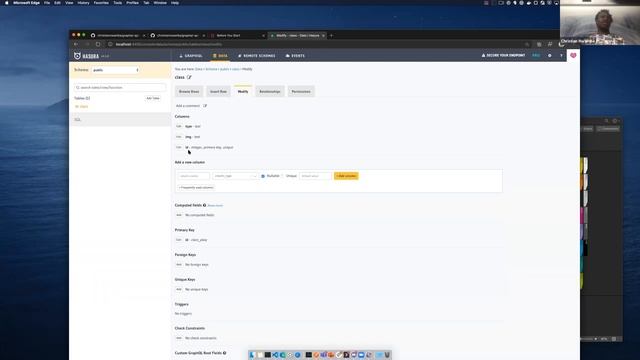Image resolution: width=640 pixels, height=360 pixels.
Task: Open the column type dropdown
Action: click(x=235, y=176)
